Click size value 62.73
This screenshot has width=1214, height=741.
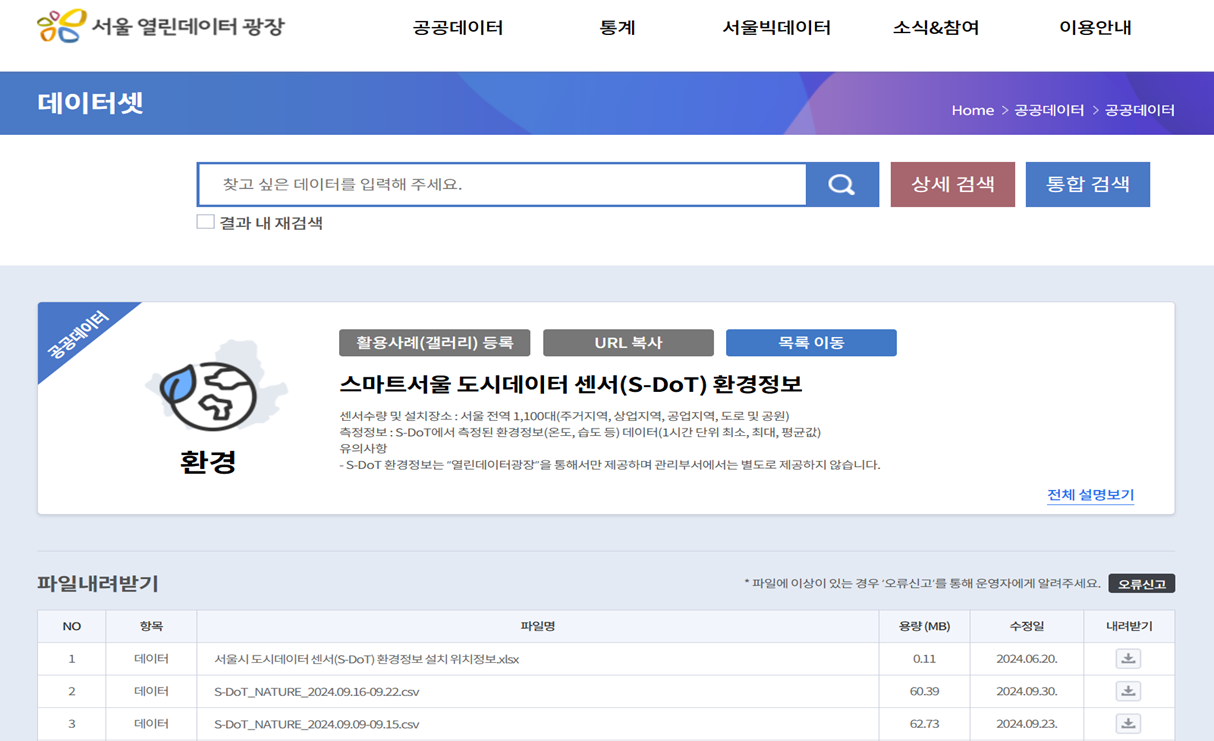coord(924,724)
